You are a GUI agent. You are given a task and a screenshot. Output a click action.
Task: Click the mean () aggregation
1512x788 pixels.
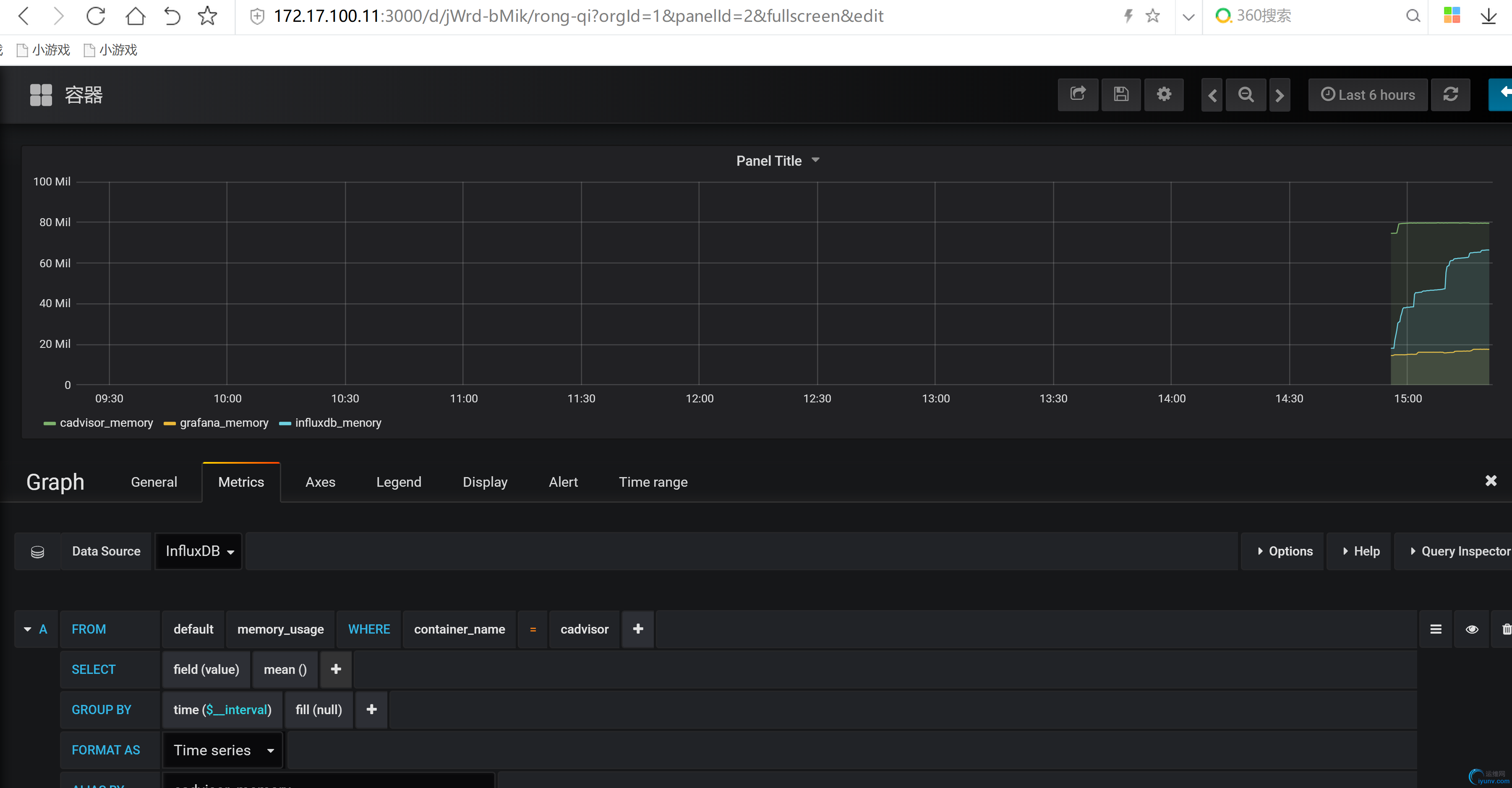click(285, 669)
